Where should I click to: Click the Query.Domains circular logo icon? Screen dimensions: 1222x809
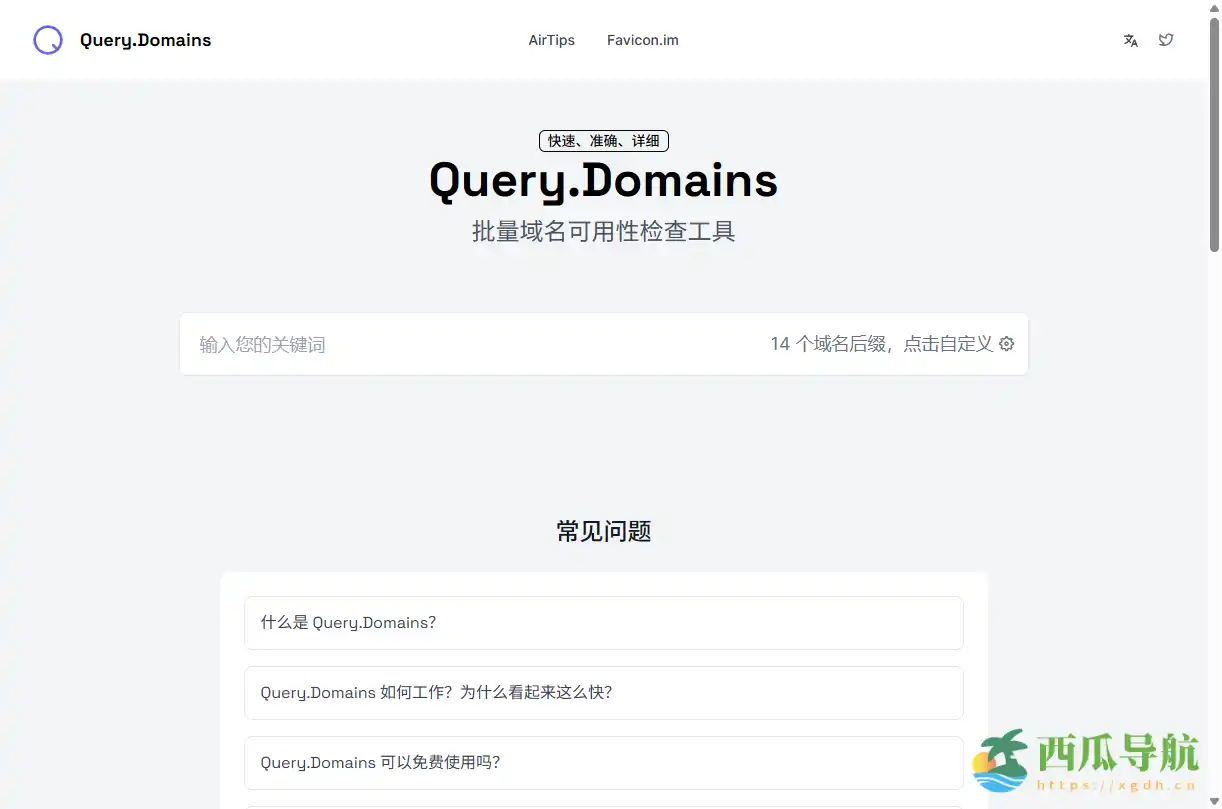click(47, 40)
